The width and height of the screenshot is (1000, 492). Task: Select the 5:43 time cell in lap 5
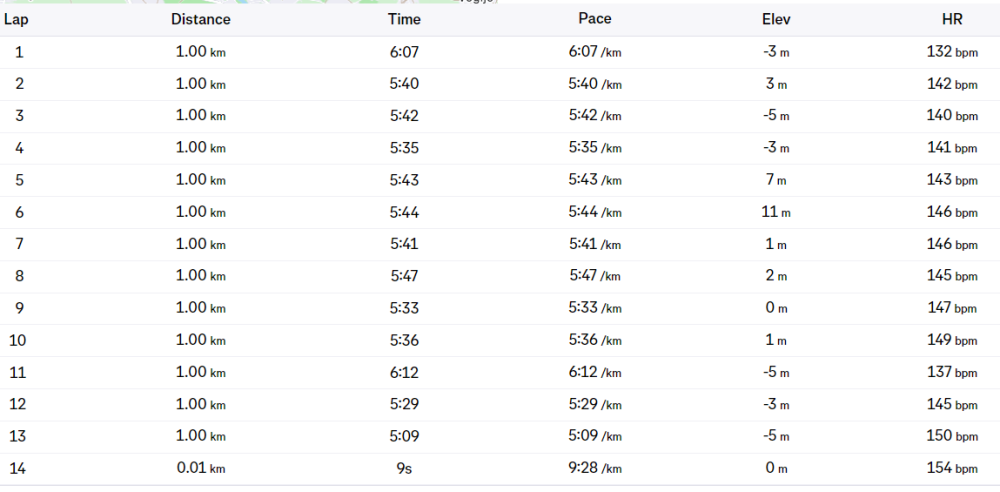(404, 180)
